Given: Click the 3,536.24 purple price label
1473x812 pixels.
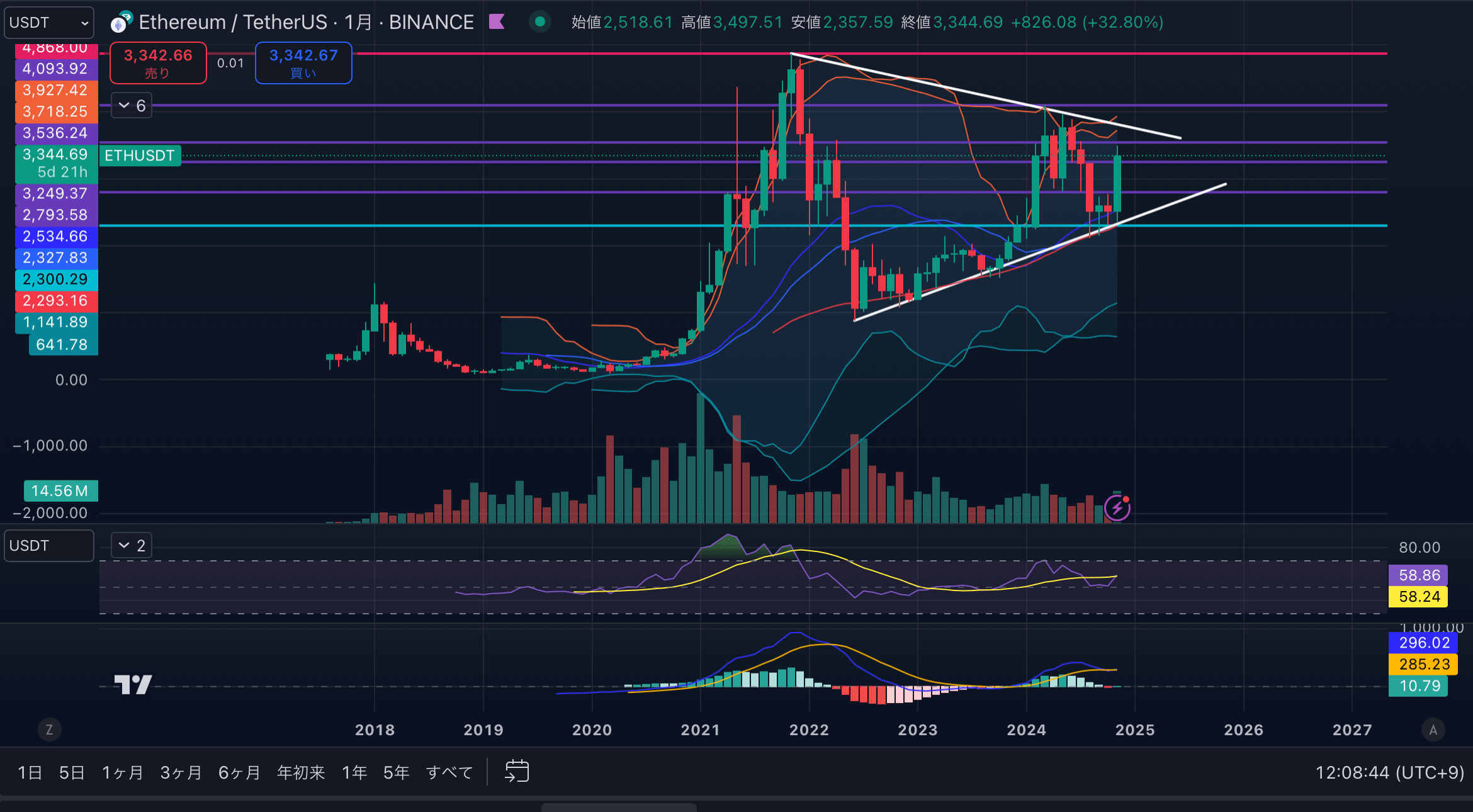Looking at the screenshot, I should point(56,133).
